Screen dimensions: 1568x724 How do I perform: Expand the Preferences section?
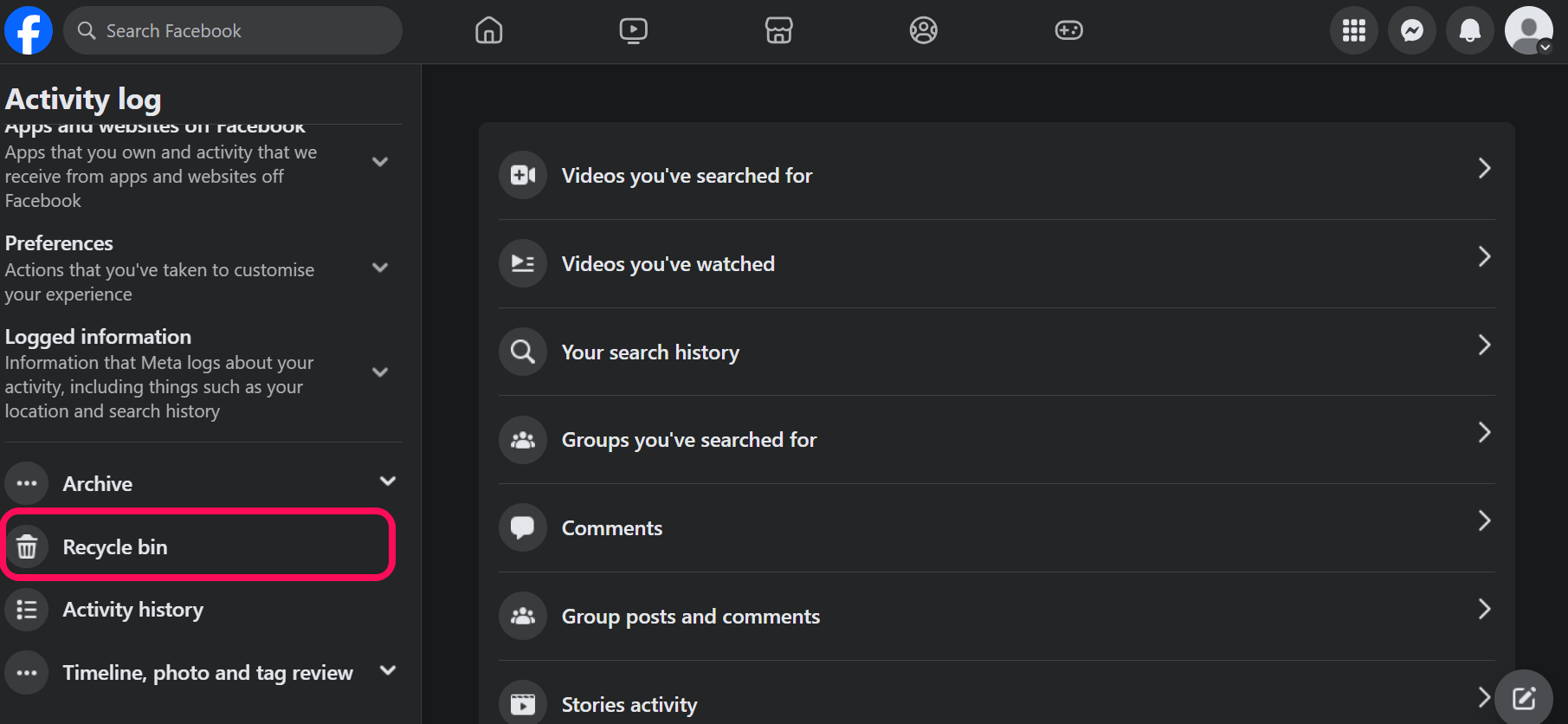pyautogui.click(x=379, y=268)
